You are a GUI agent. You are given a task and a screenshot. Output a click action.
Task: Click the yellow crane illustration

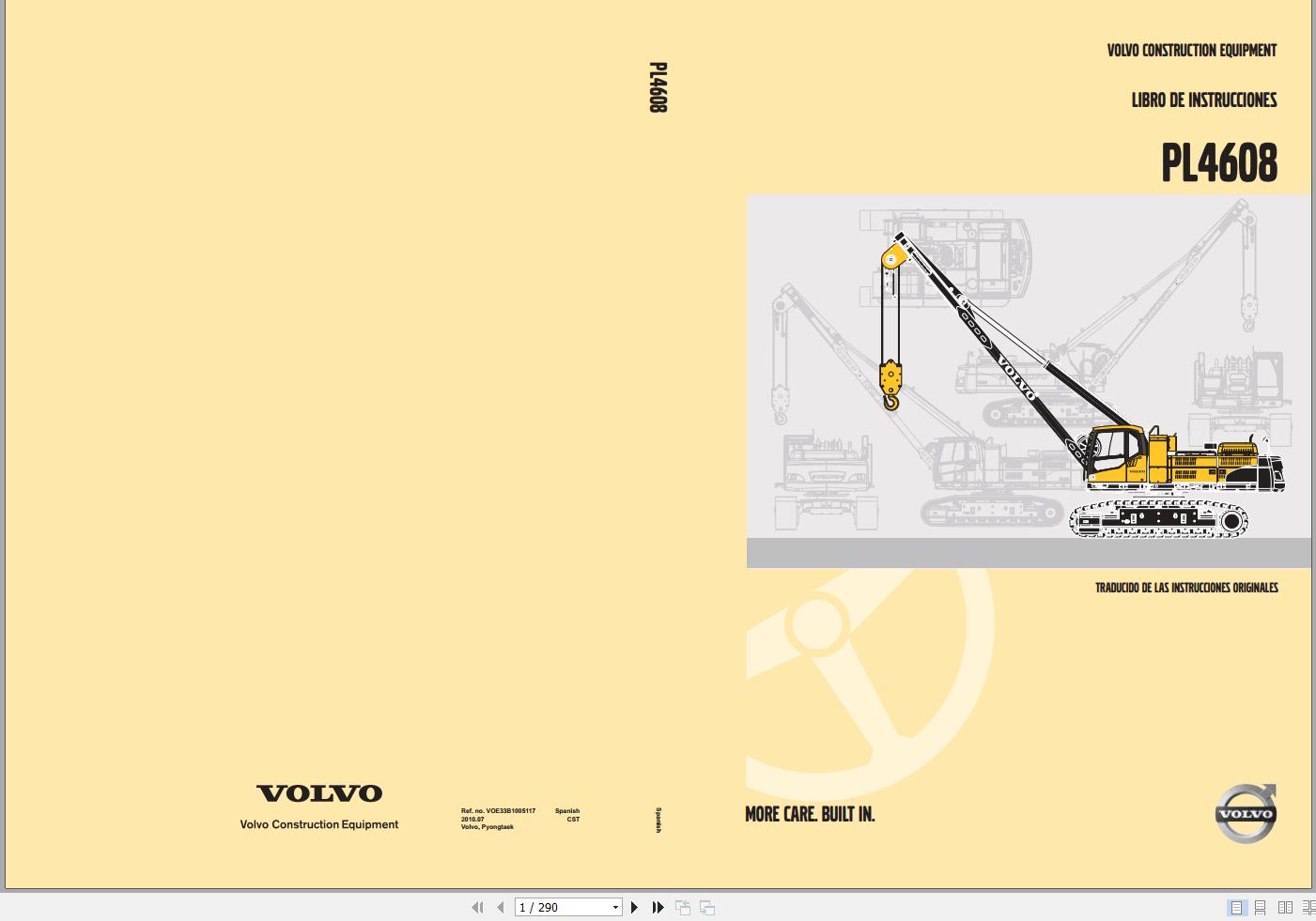(x=1081, y=385)
